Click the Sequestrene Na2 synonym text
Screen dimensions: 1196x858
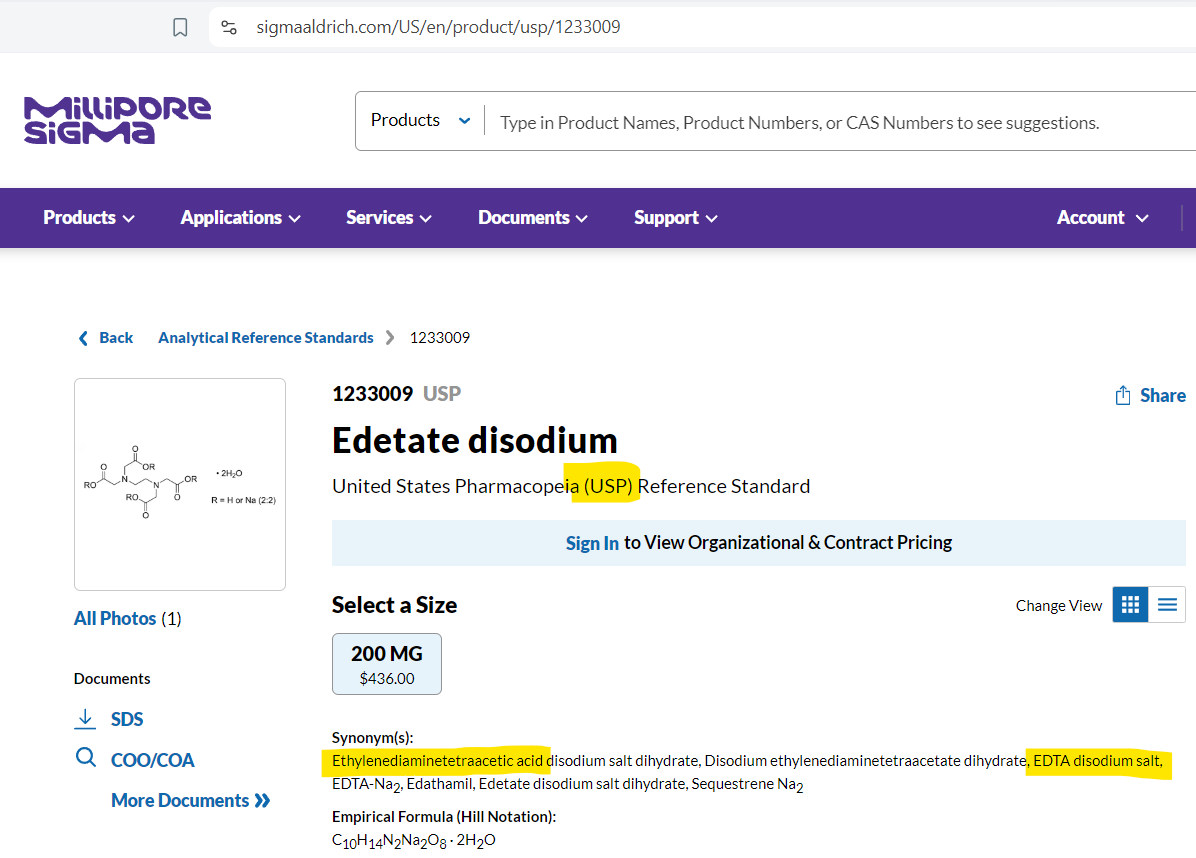click(748, 784)
